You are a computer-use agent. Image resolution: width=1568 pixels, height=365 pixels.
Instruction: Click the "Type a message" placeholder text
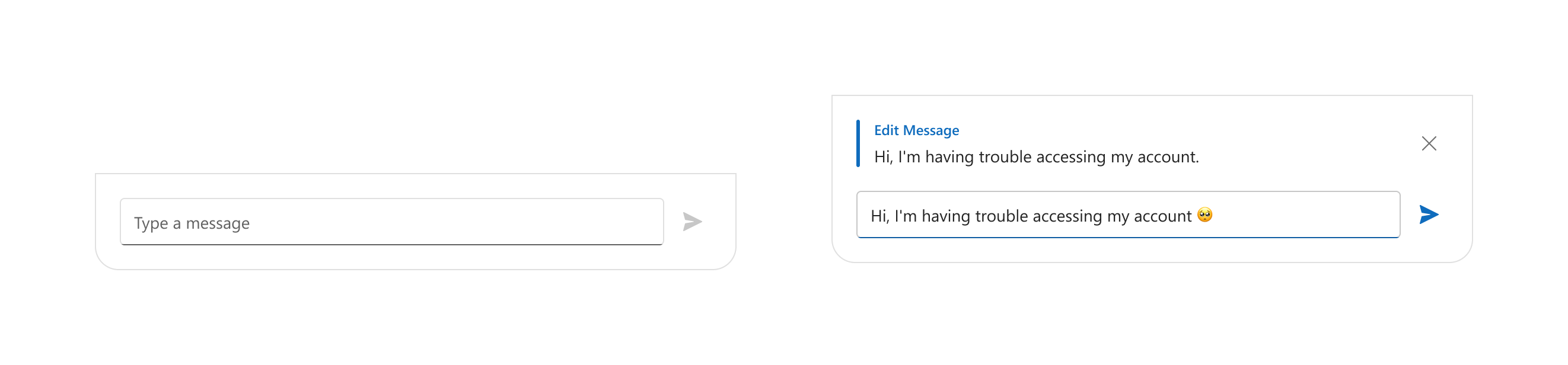[192, 223]
